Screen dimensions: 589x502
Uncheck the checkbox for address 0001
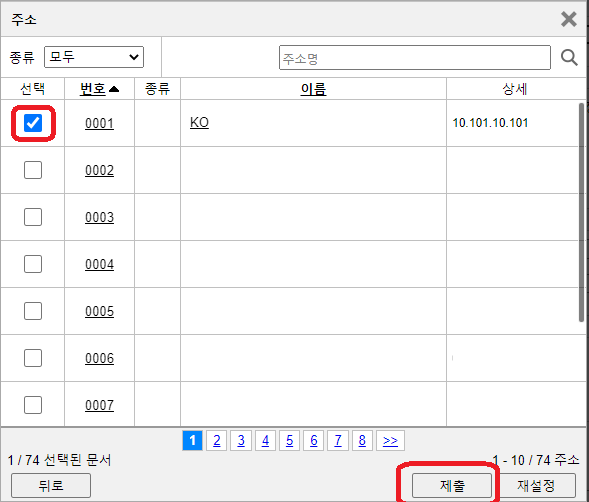(33, 123)
